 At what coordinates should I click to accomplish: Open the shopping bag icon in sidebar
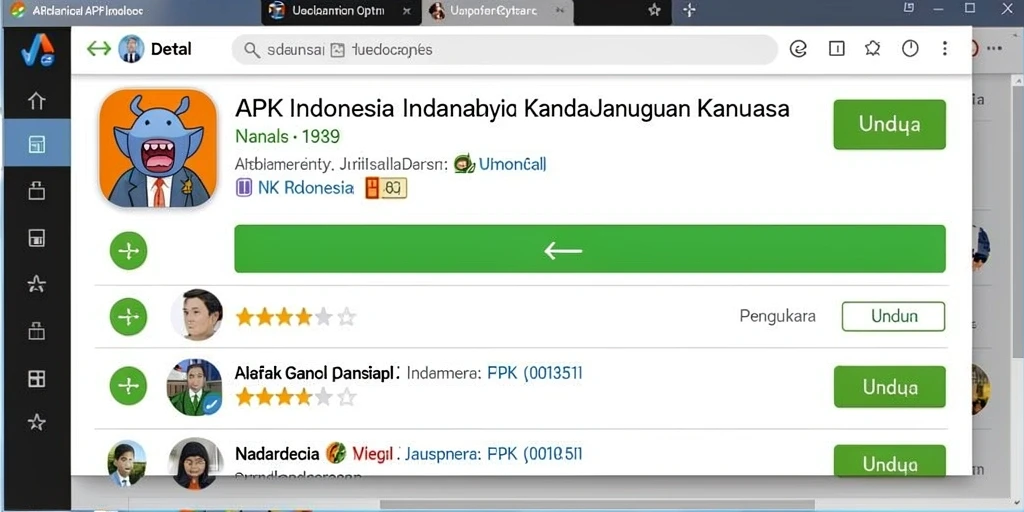(x=37, y=190)
